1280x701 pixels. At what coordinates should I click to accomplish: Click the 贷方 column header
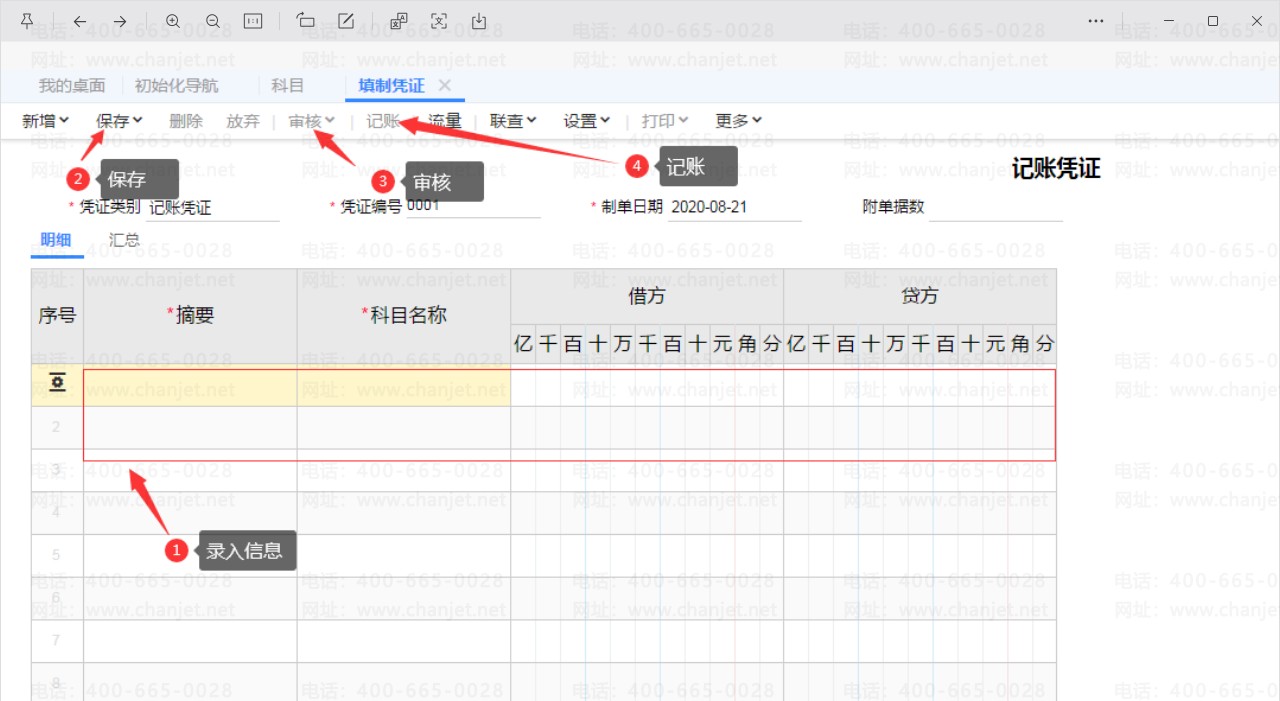(x=920, y=296)
